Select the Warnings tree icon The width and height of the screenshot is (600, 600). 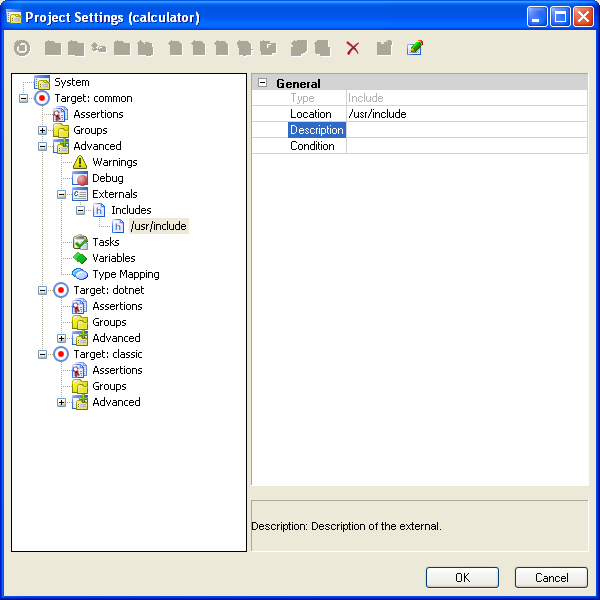coord(81,162)
